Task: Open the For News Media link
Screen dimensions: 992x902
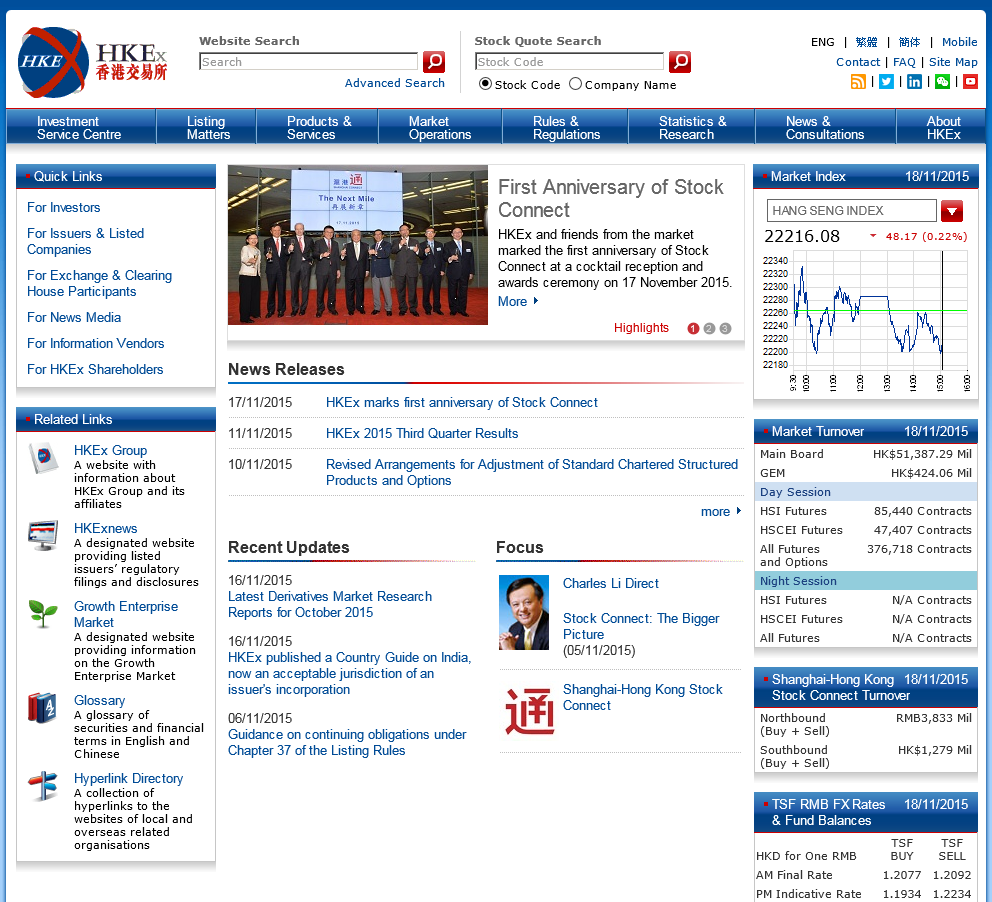Action: click(74, 318)
